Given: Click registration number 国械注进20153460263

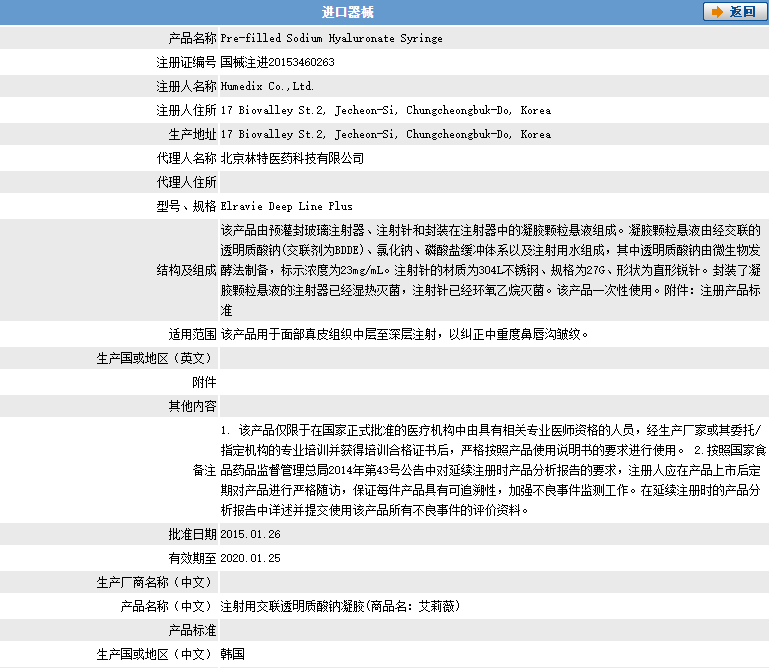Looking at the screenshot, I should point(277,62).
